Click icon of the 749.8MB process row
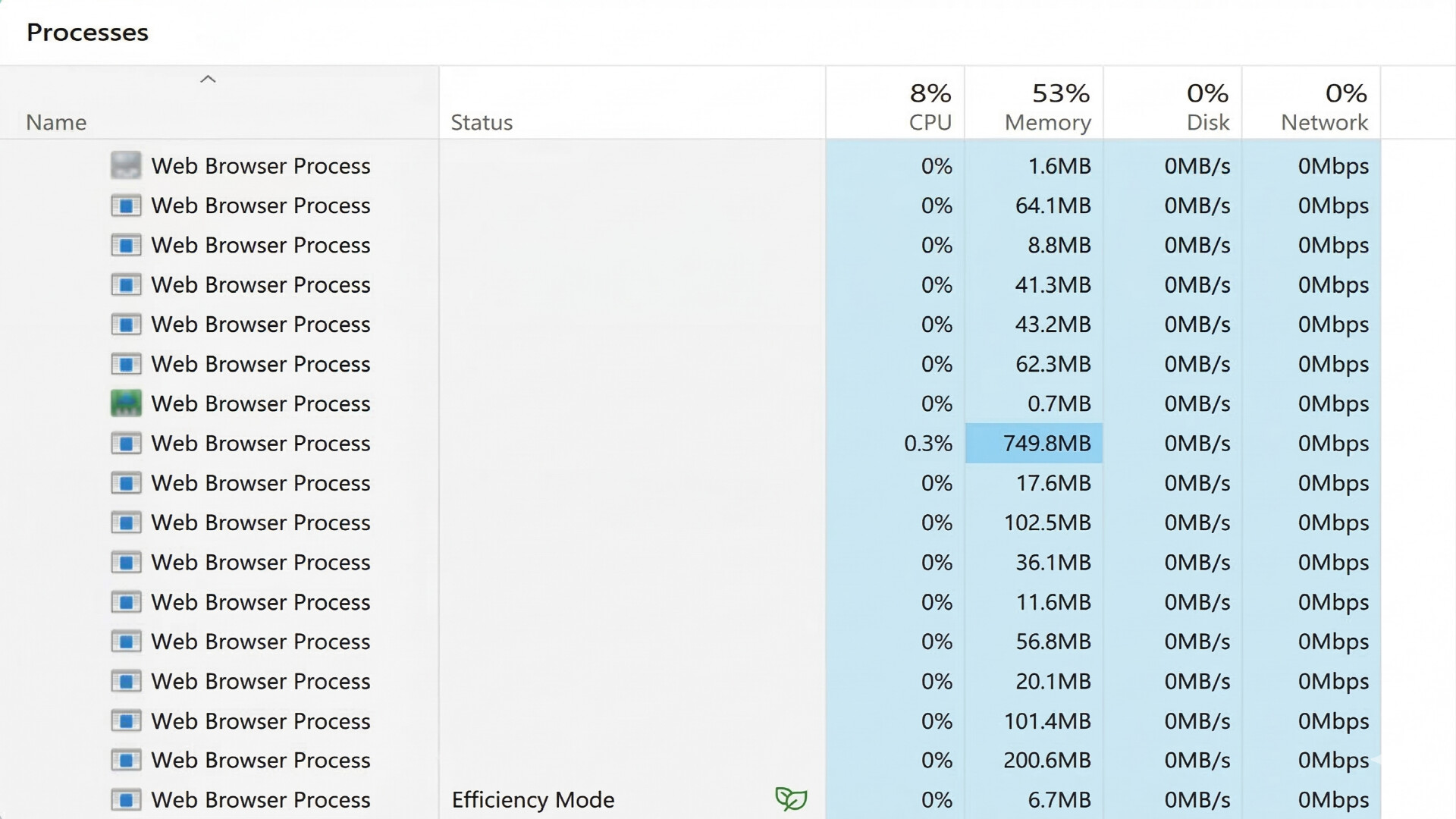 tap(126, 443)
